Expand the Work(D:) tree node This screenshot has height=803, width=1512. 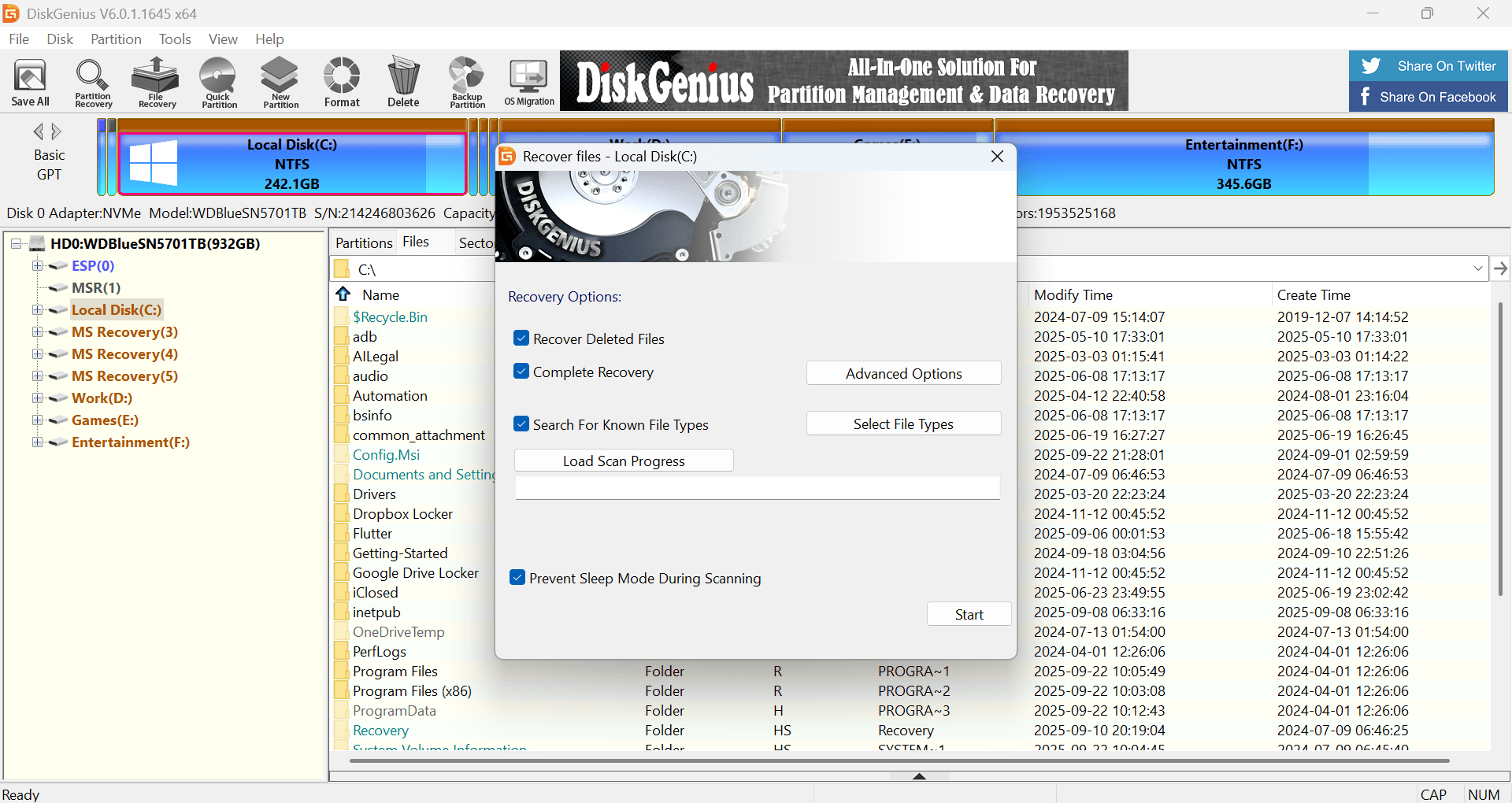37,398
